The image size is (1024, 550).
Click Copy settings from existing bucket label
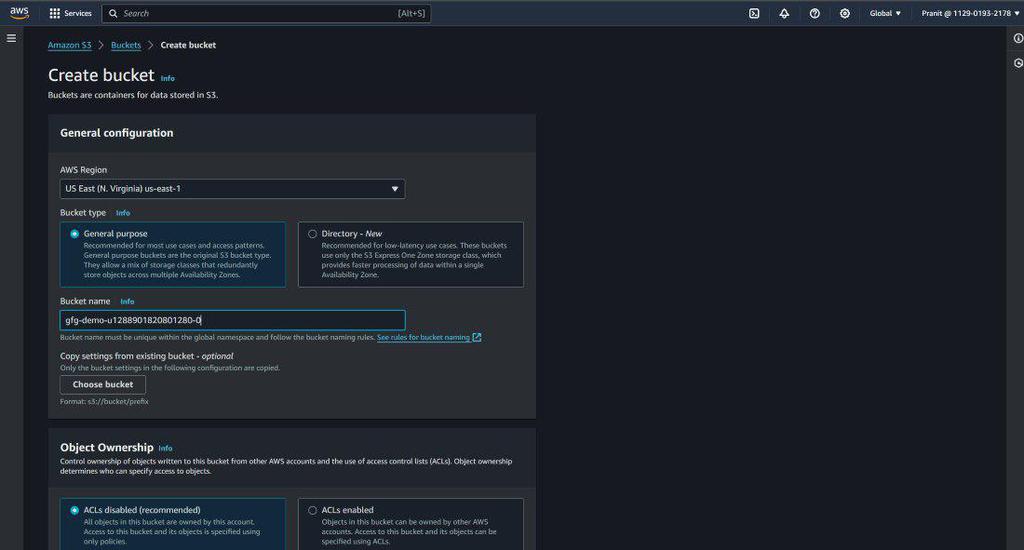(x=146, y=356)
